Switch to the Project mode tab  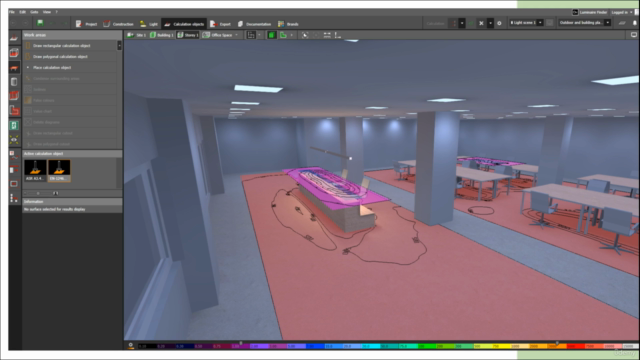pos(87,24)
